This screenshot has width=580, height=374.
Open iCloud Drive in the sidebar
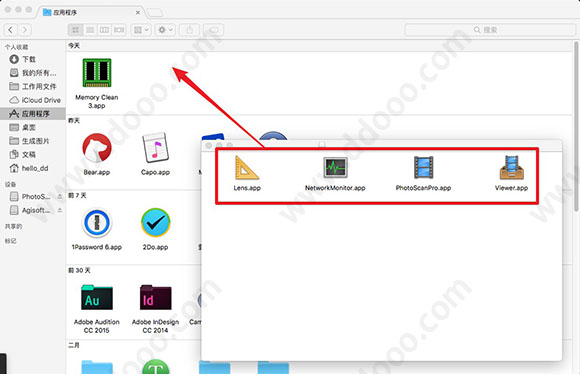tap(33, 100)
